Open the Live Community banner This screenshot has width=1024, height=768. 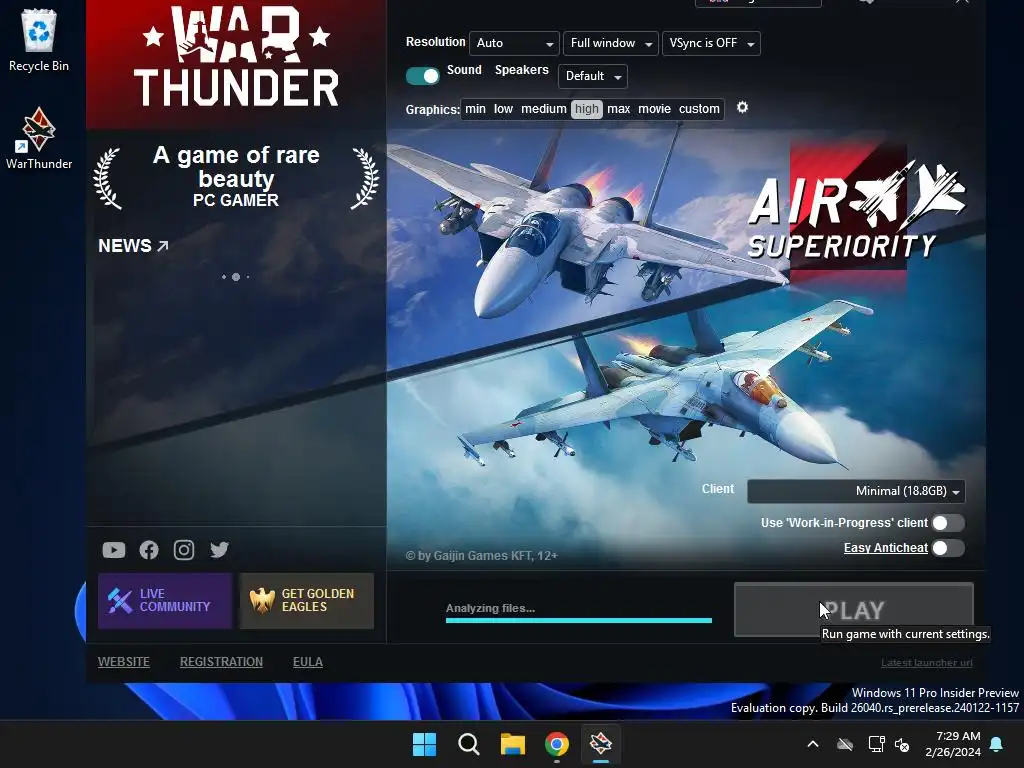coord(165,601)
